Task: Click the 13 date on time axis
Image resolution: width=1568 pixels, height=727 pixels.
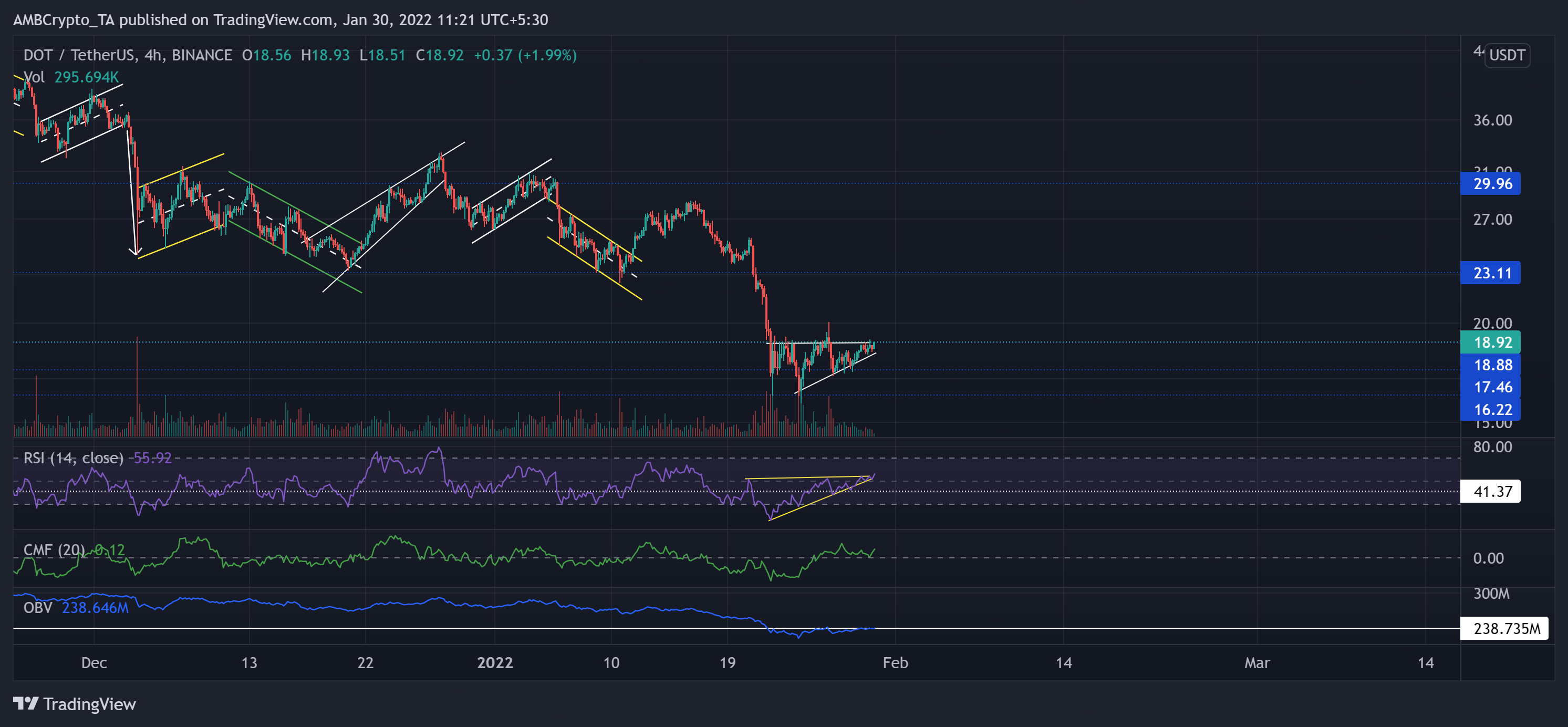Action: (249, 662)
